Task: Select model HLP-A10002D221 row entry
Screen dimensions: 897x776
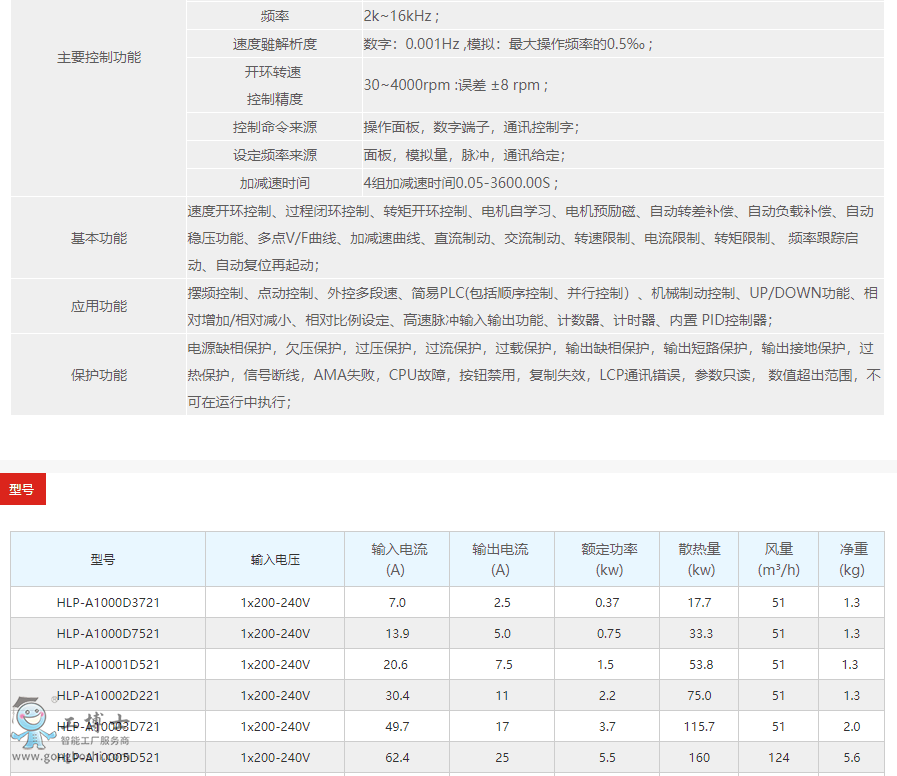Action: click(108, 695)
